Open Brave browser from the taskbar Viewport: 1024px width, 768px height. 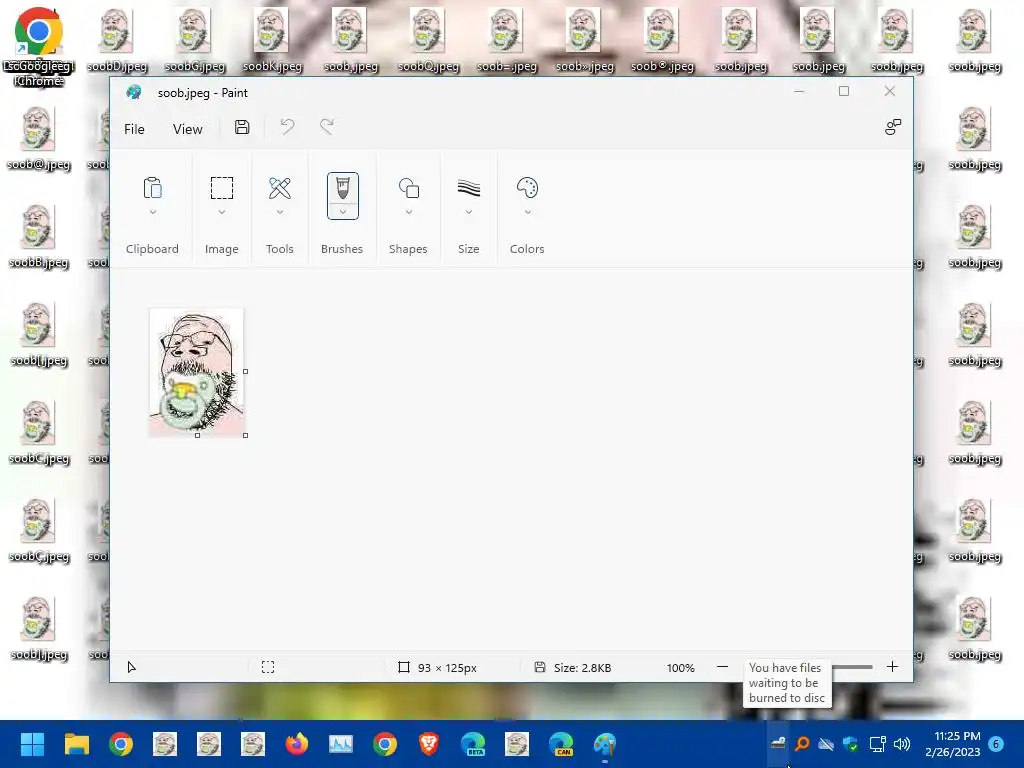pos(429,744)
